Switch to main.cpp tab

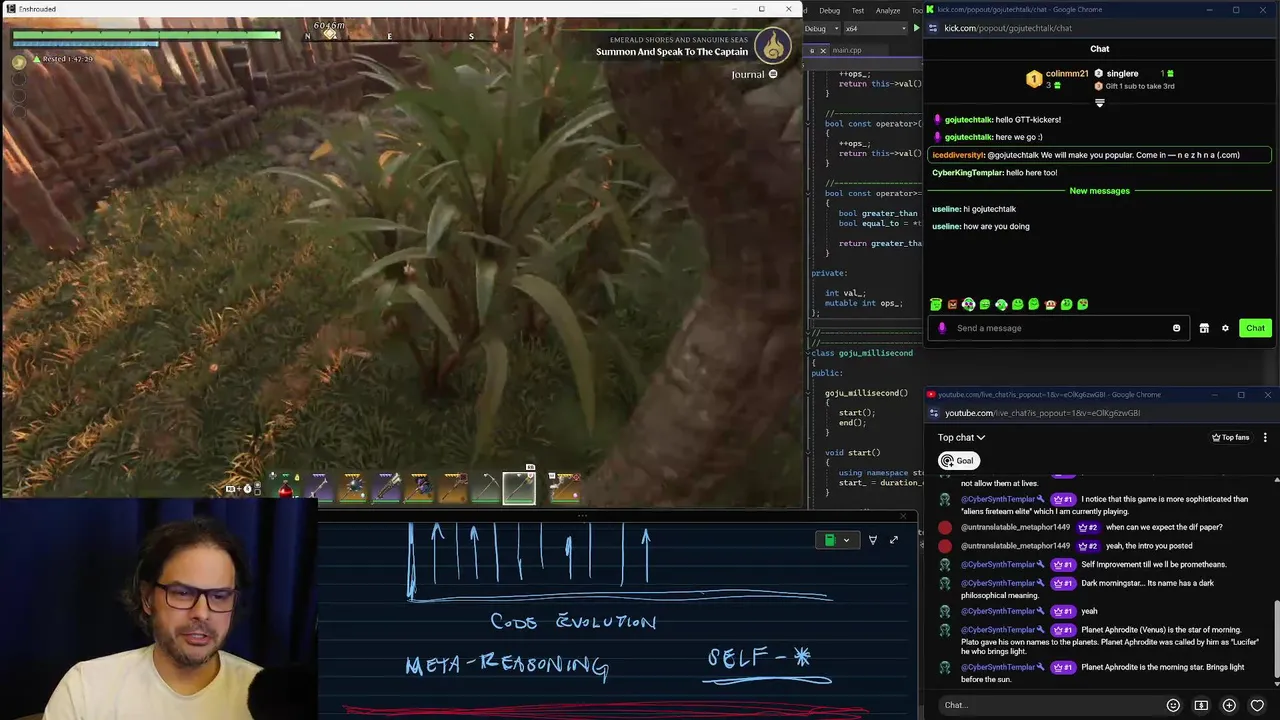pos(846,50)
